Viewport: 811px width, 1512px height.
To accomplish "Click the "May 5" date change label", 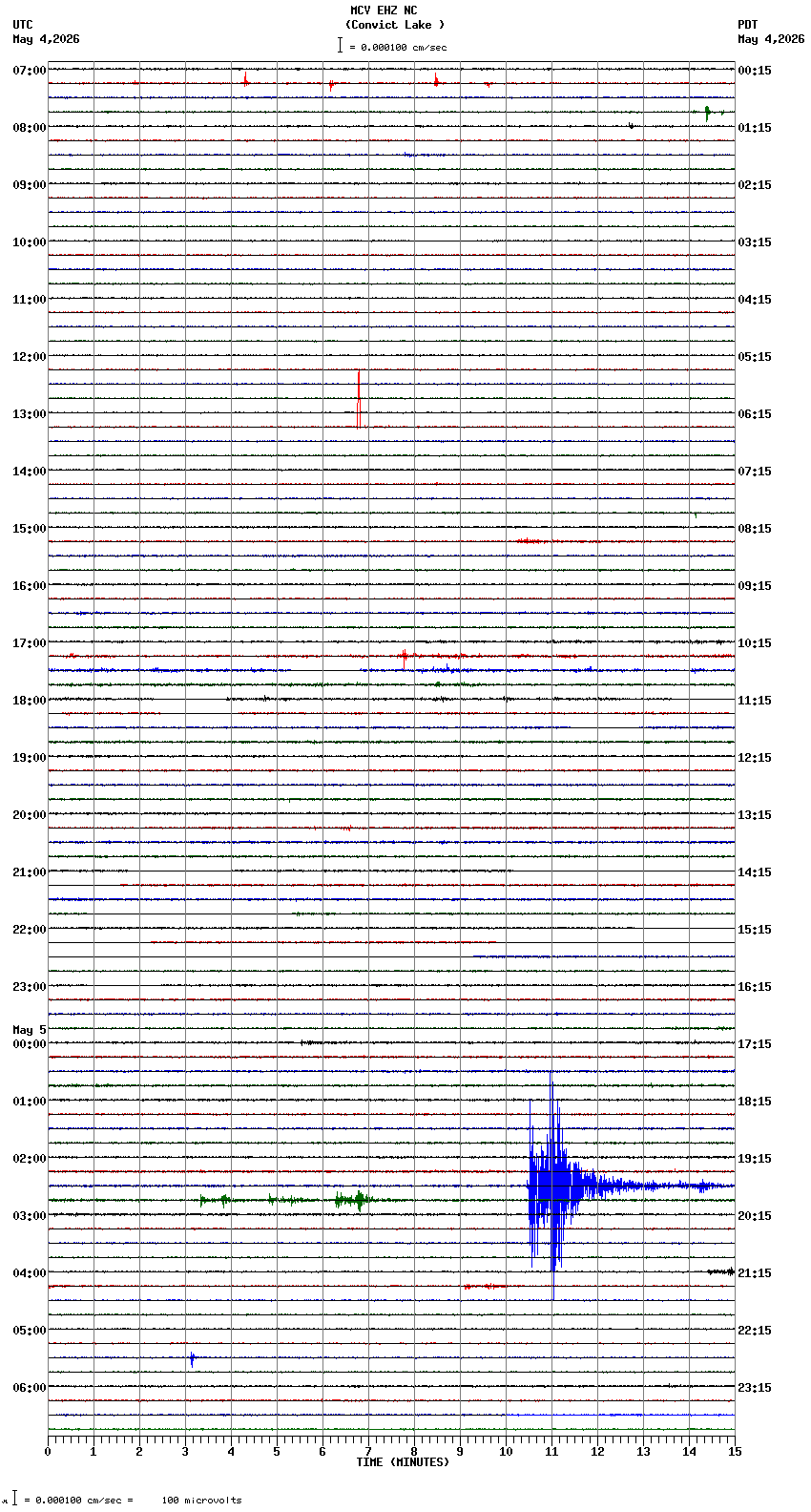I will coord(30,1030).
